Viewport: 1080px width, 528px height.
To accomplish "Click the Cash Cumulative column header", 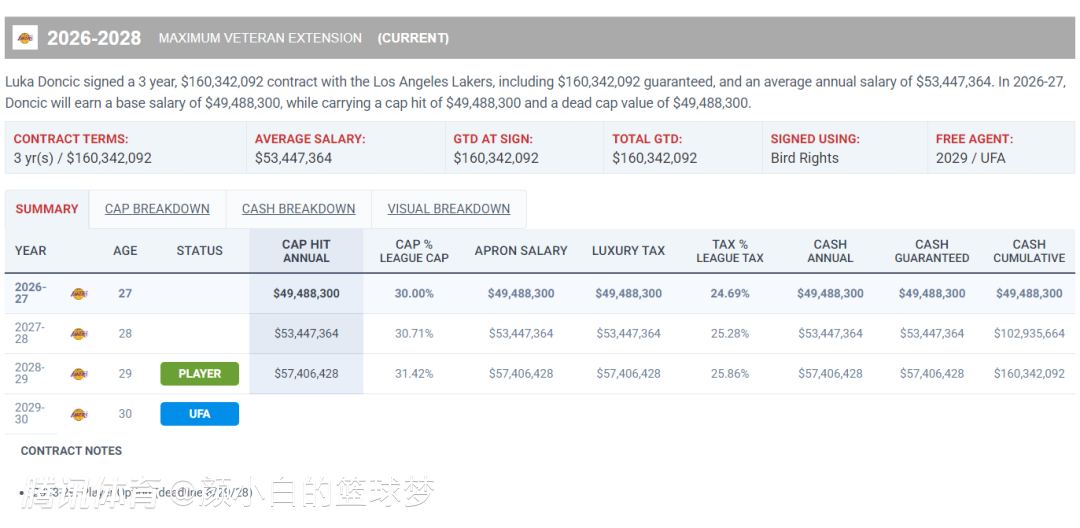I will point(1029,251).
